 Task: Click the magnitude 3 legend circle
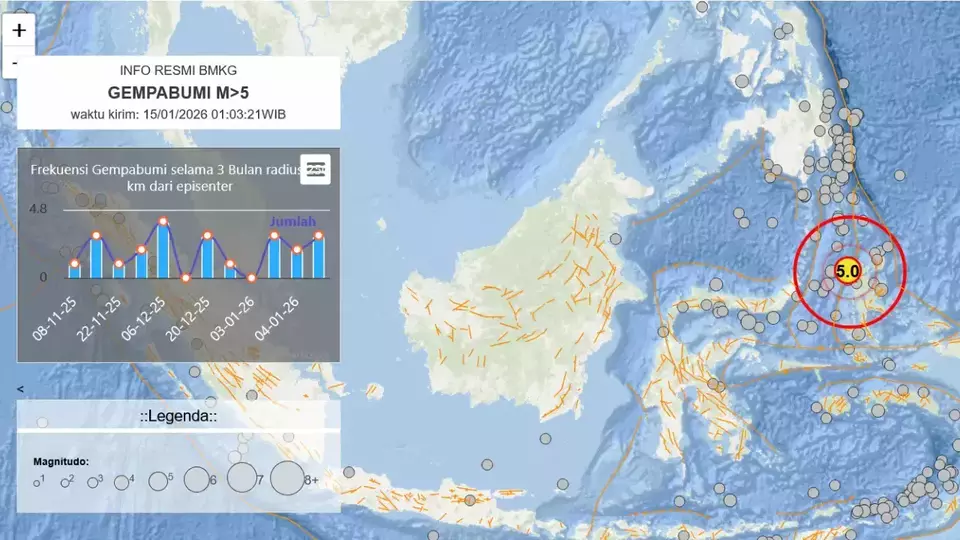point(92,482)
